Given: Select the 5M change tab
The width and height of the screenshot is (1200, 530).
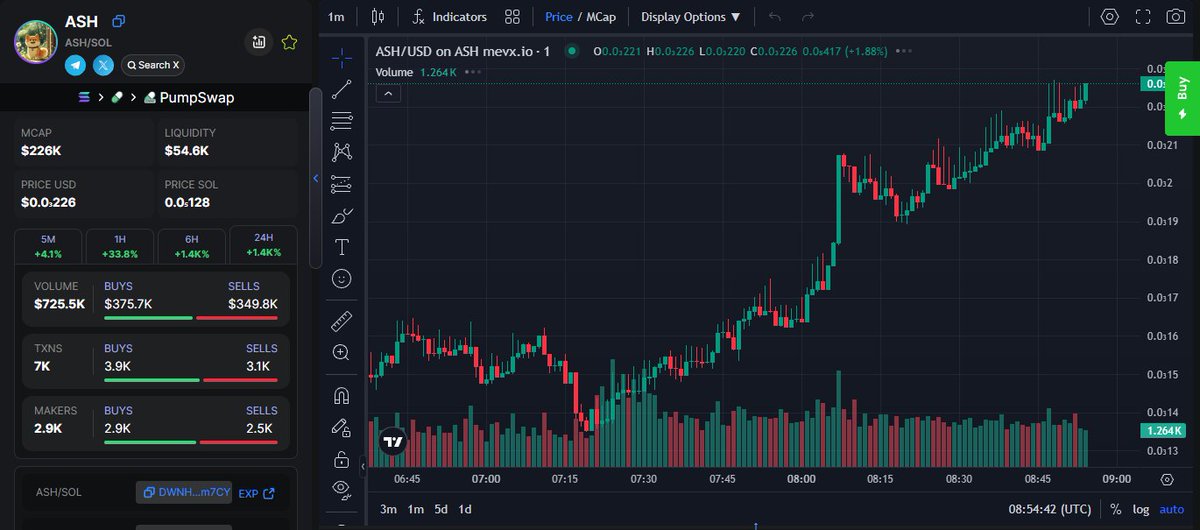Looking at the screenshot, I should [x=48, y=246].
